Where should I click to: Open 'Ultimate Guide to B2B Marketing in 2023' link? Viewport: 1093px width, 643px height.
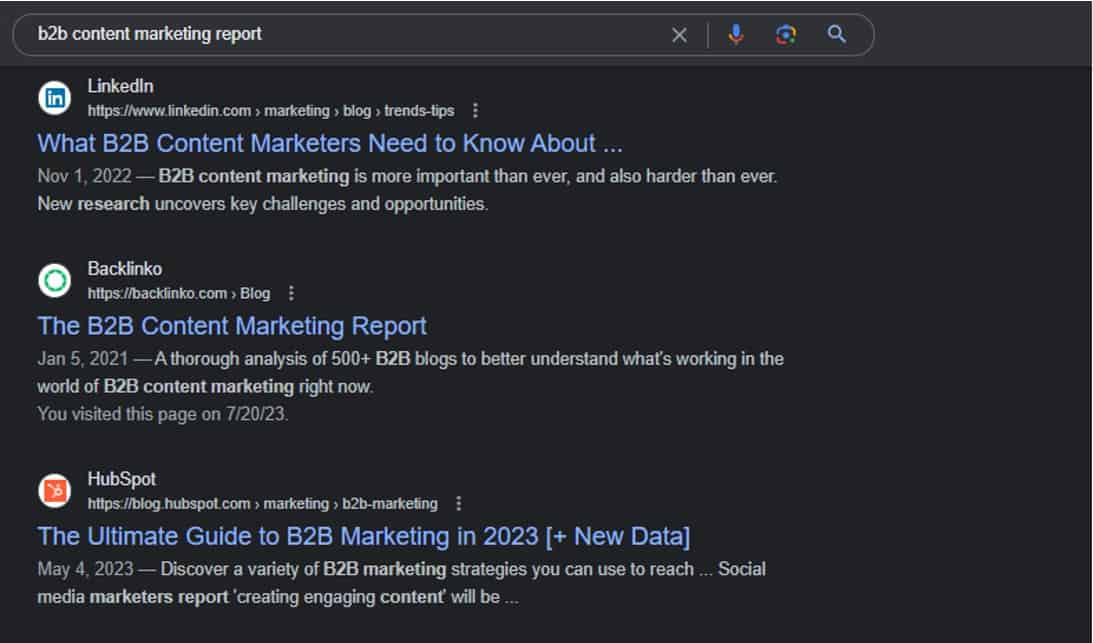(364, 536)
